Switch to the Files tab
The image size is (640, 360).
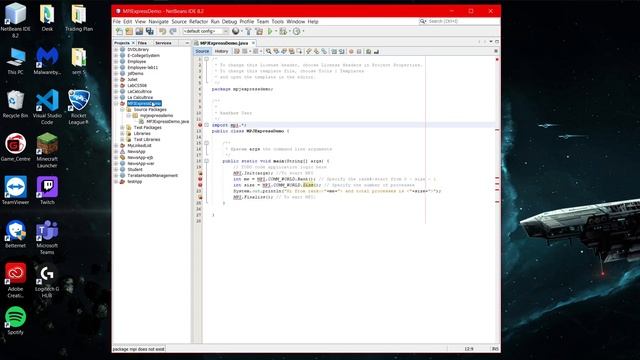click(142, 43)
